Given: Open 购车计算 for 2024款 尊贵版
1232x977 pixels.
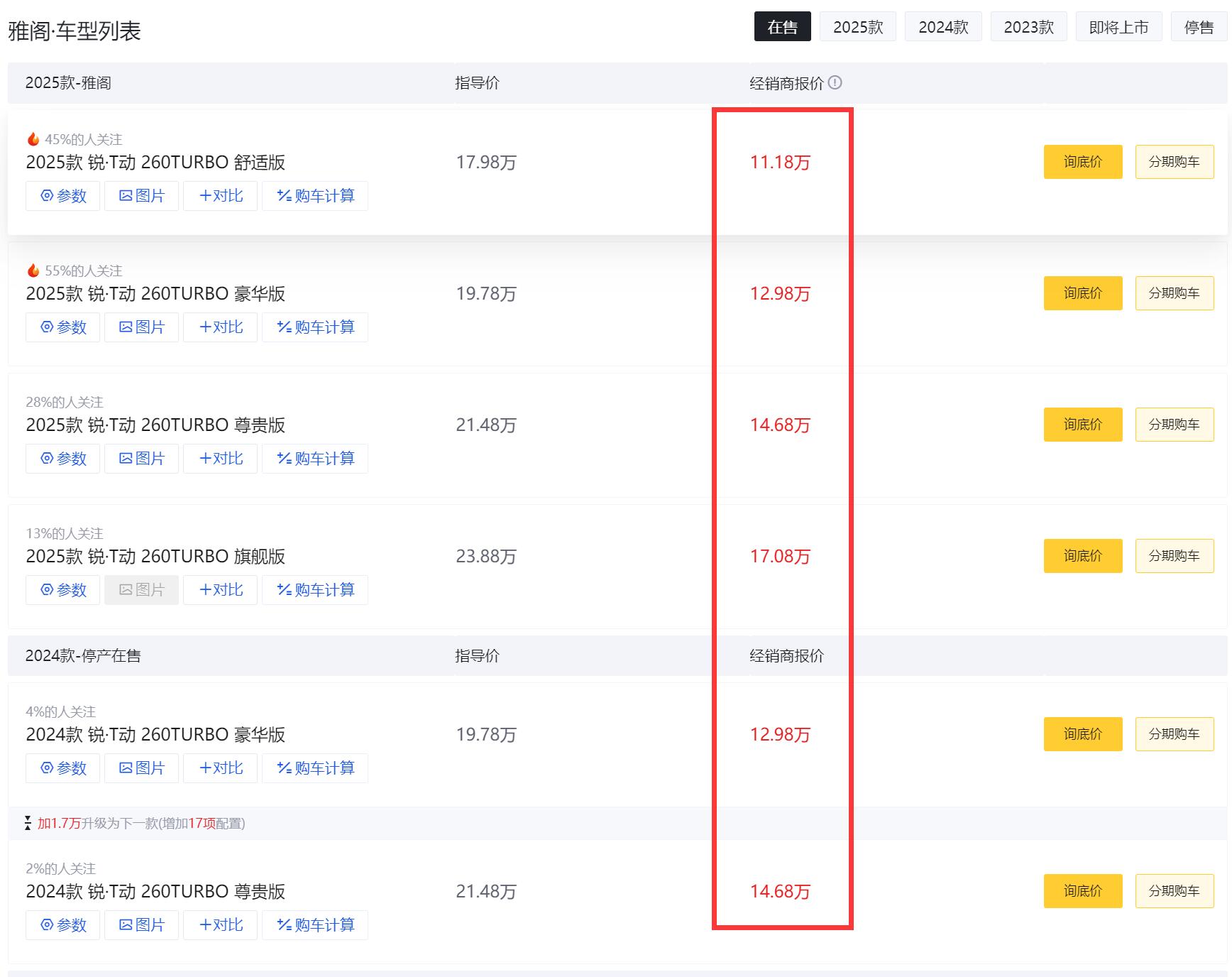Looking at the screenshot, I should click(315, 925).
